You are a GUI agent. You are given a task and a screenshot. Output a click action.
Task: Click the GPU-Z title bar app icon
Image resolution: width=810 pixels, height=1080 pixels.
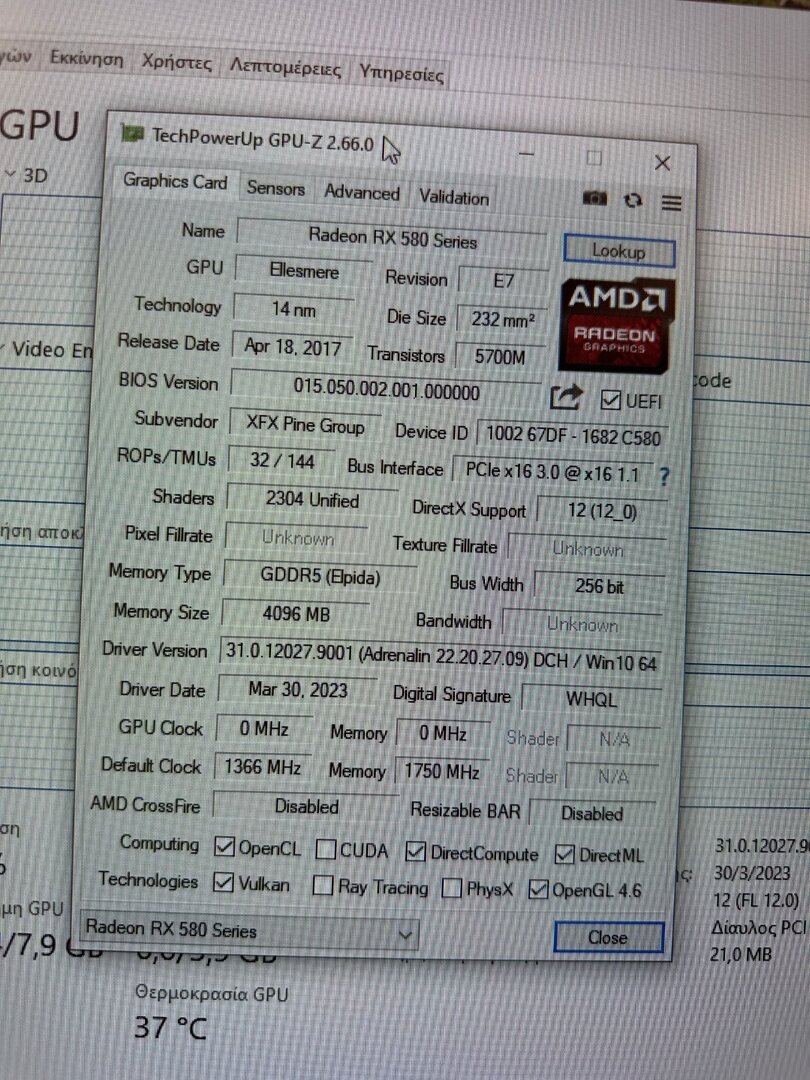132,132
